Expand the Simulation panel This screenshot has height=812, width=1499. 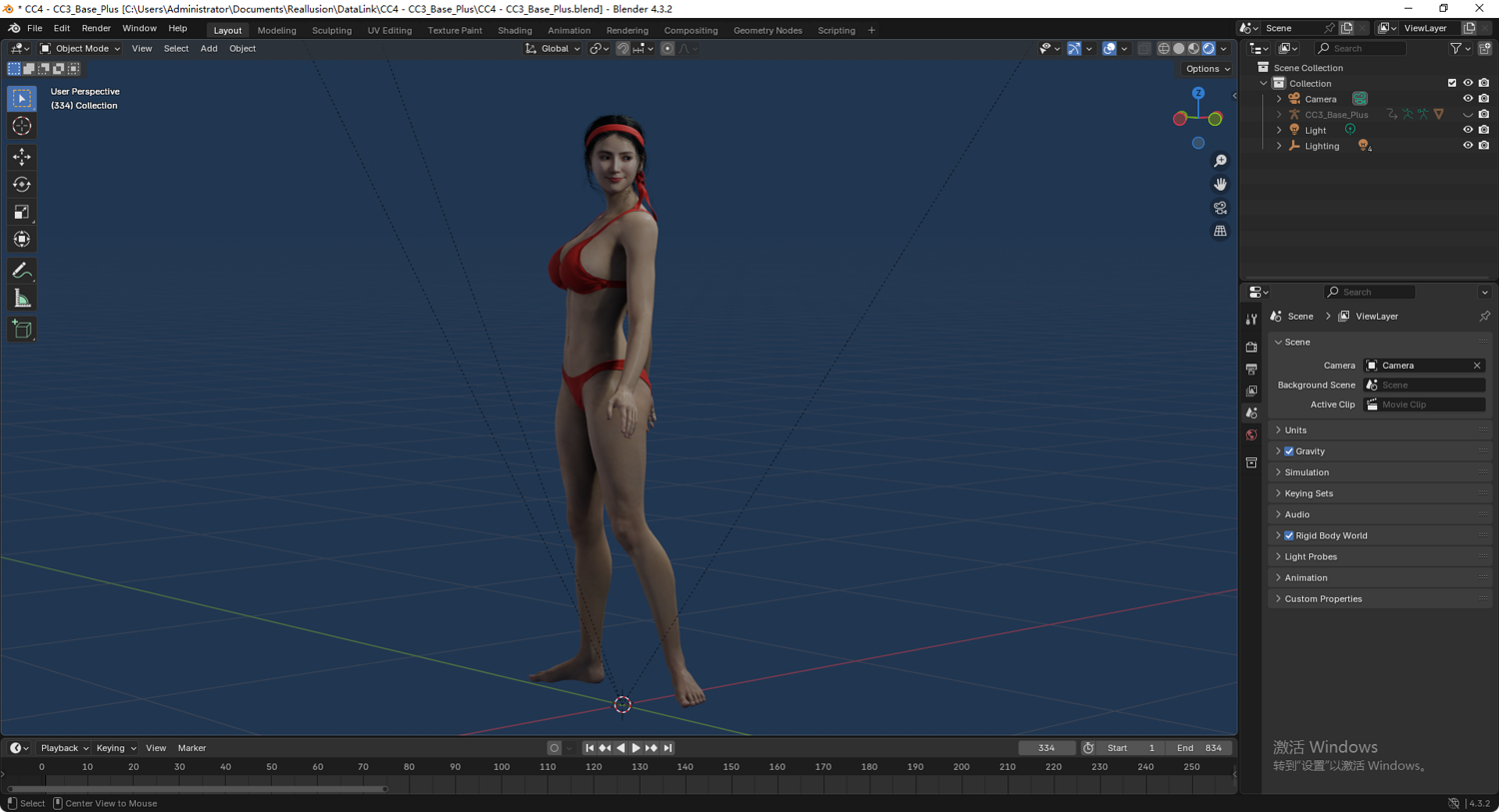coord(1379,472)
